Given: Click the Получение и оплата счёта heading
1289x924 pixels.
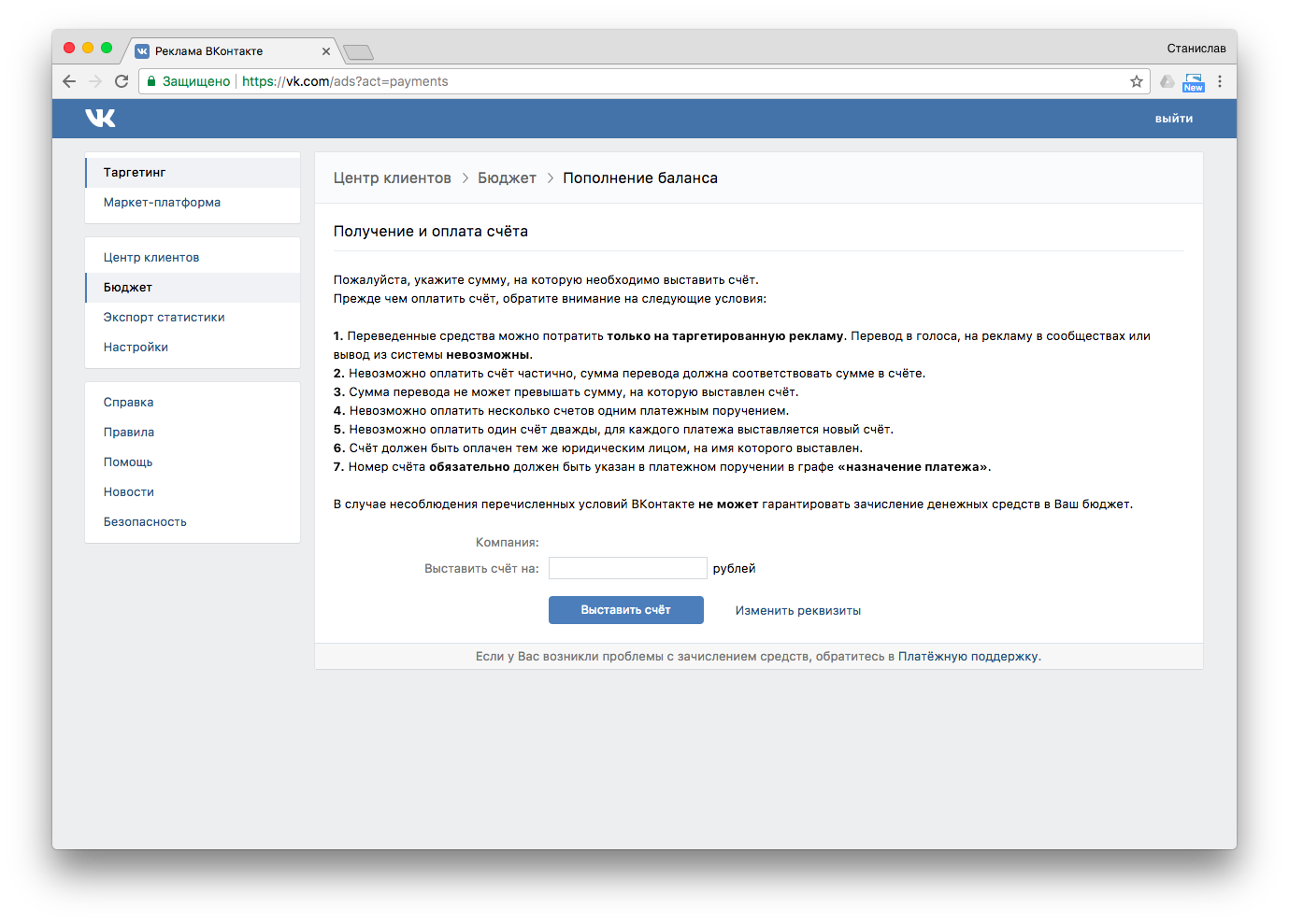Looking at the screenshot, I should pos(431,232).
